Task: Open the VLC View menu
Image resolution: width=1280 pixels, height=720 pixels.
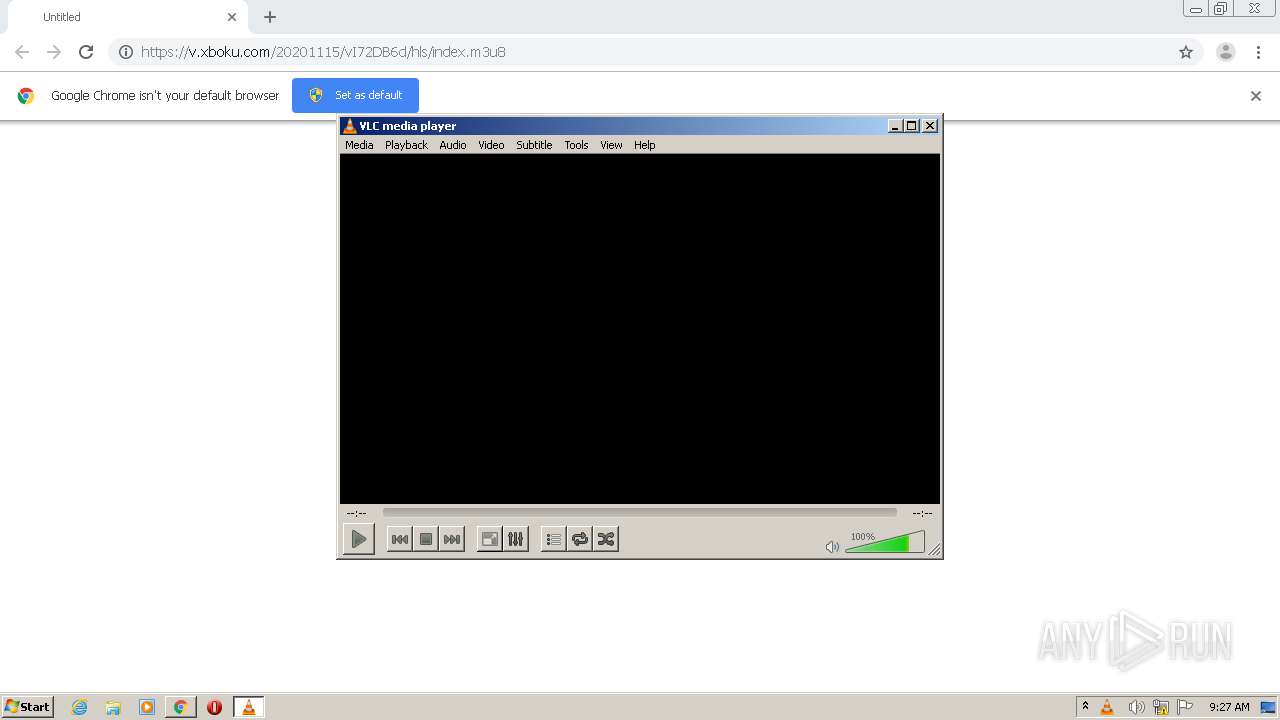Action: (x=611, y=145)
